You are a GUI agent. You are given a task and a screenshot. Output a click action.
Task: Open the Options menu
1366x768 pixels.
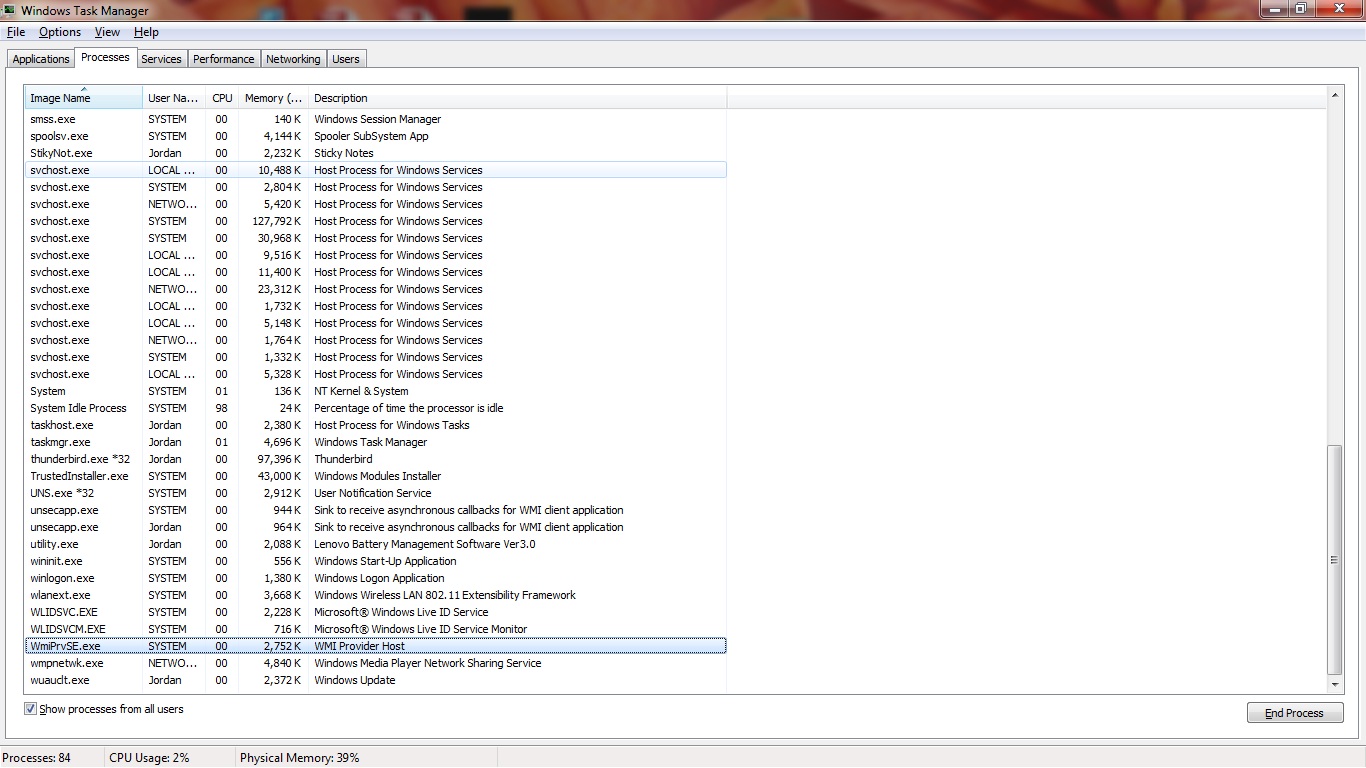coord(60,32)
